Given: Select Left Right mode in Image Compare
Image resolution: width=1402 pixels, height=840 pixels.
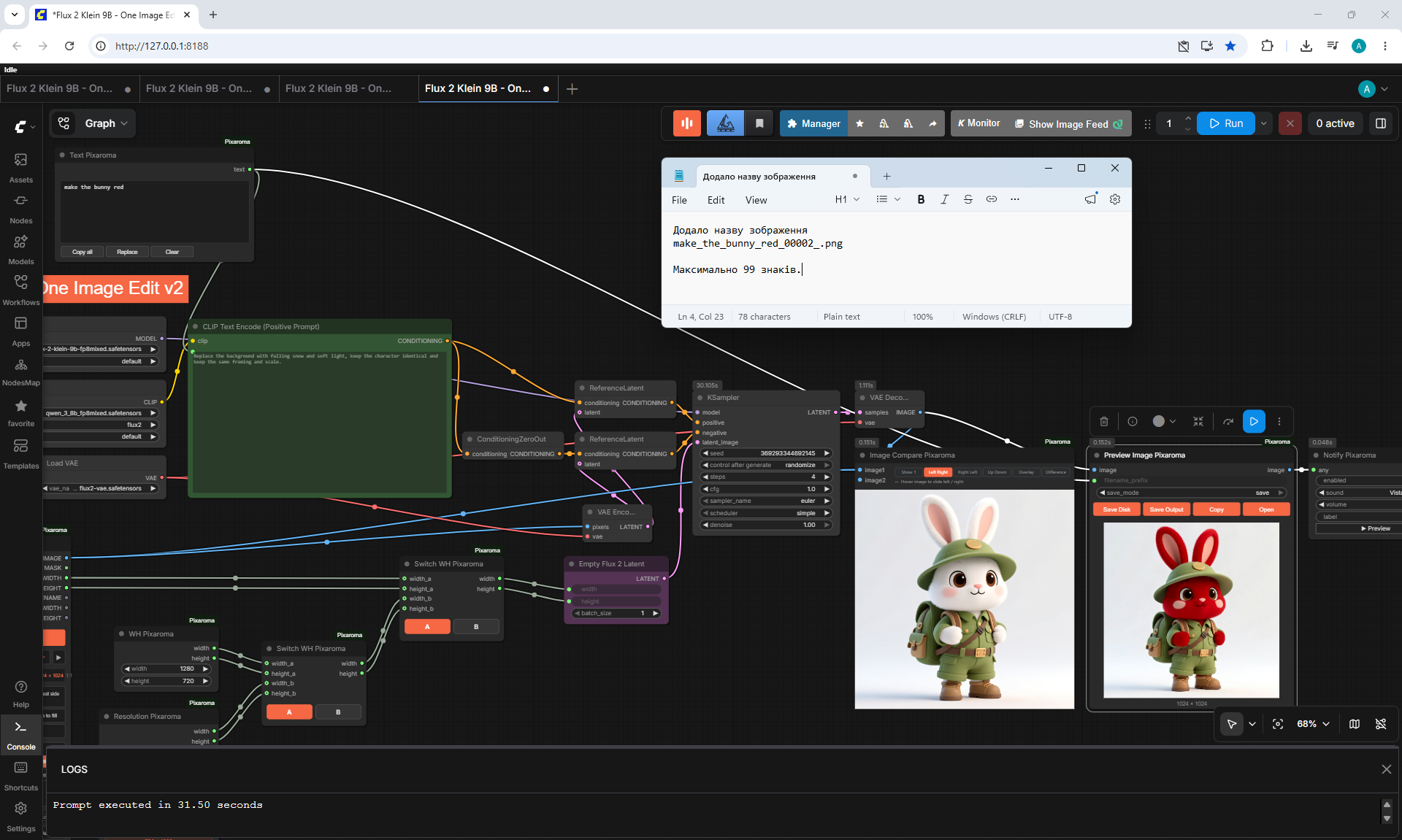Looking at the screenshot, I should tap(938, 472).
